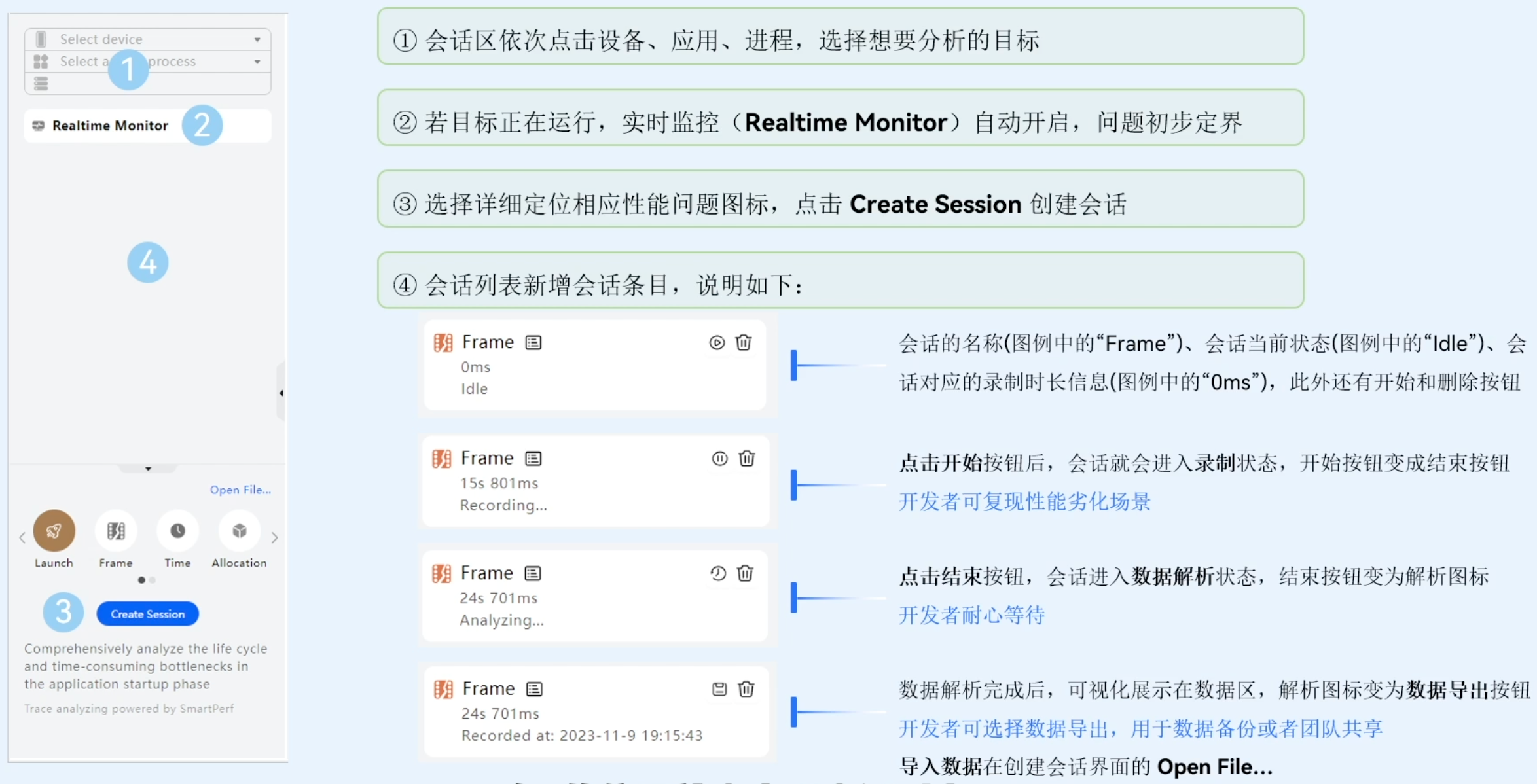Screen dimensions: 1537x784
Task: Open the Realtime Monitor item
Action: [110, 126]
